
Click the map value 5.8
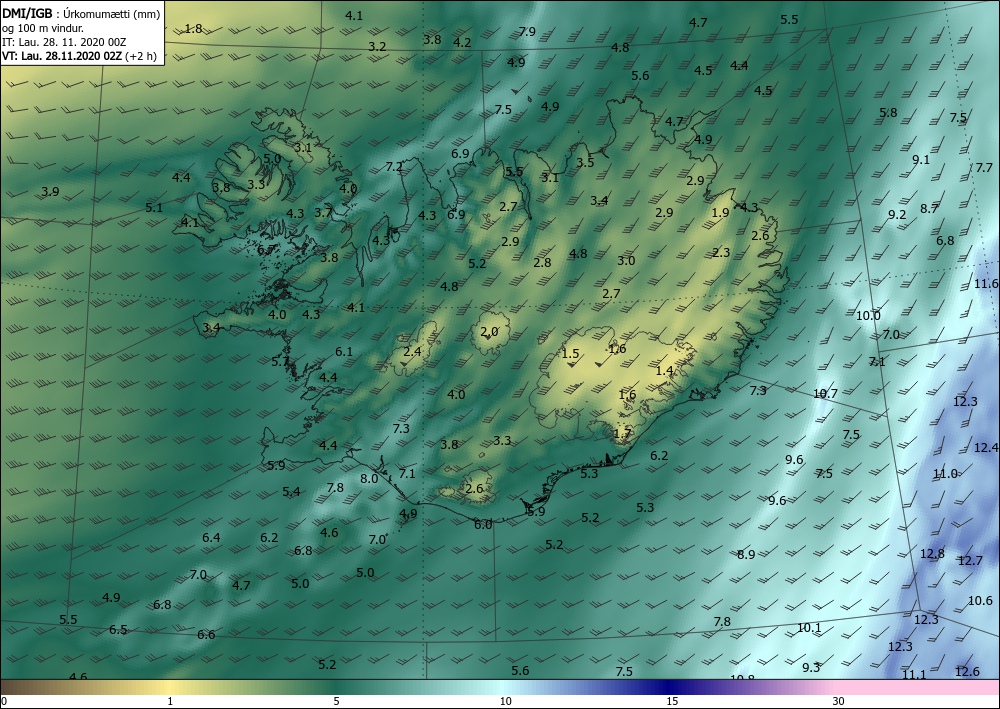click(888, 113)
